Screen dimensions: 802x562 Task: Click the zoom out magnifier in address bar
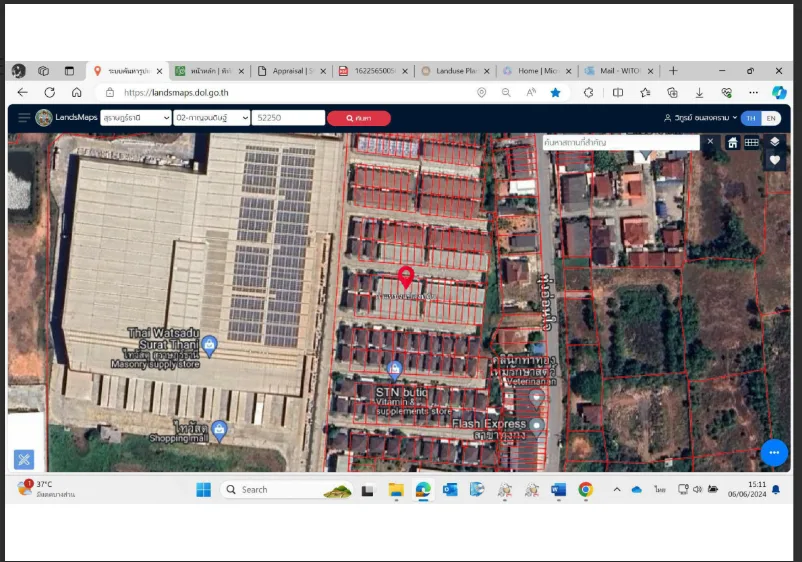click(x=506, y=93)
